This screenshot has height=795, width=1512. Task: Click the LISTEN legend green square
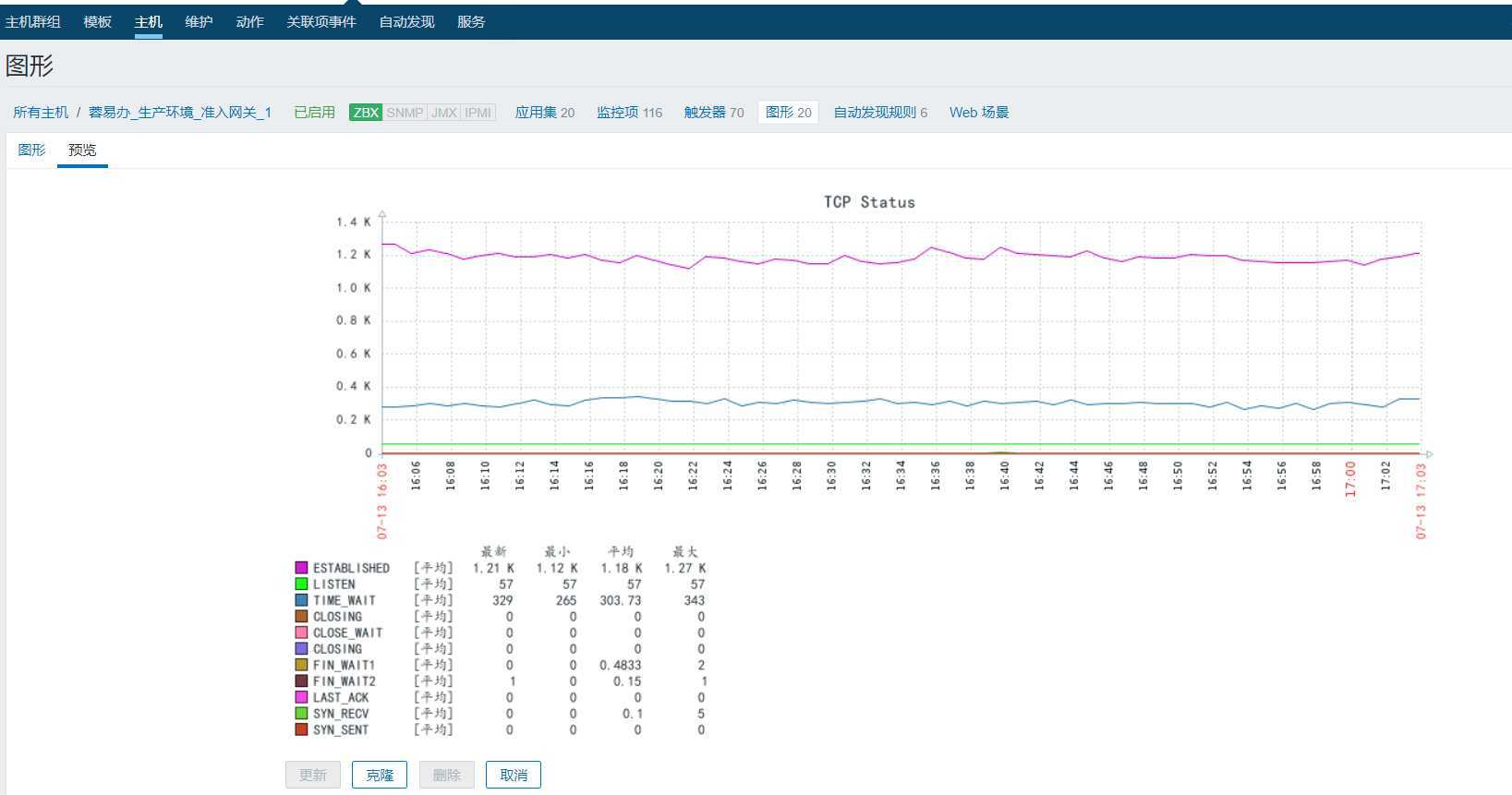click(301, 584)
